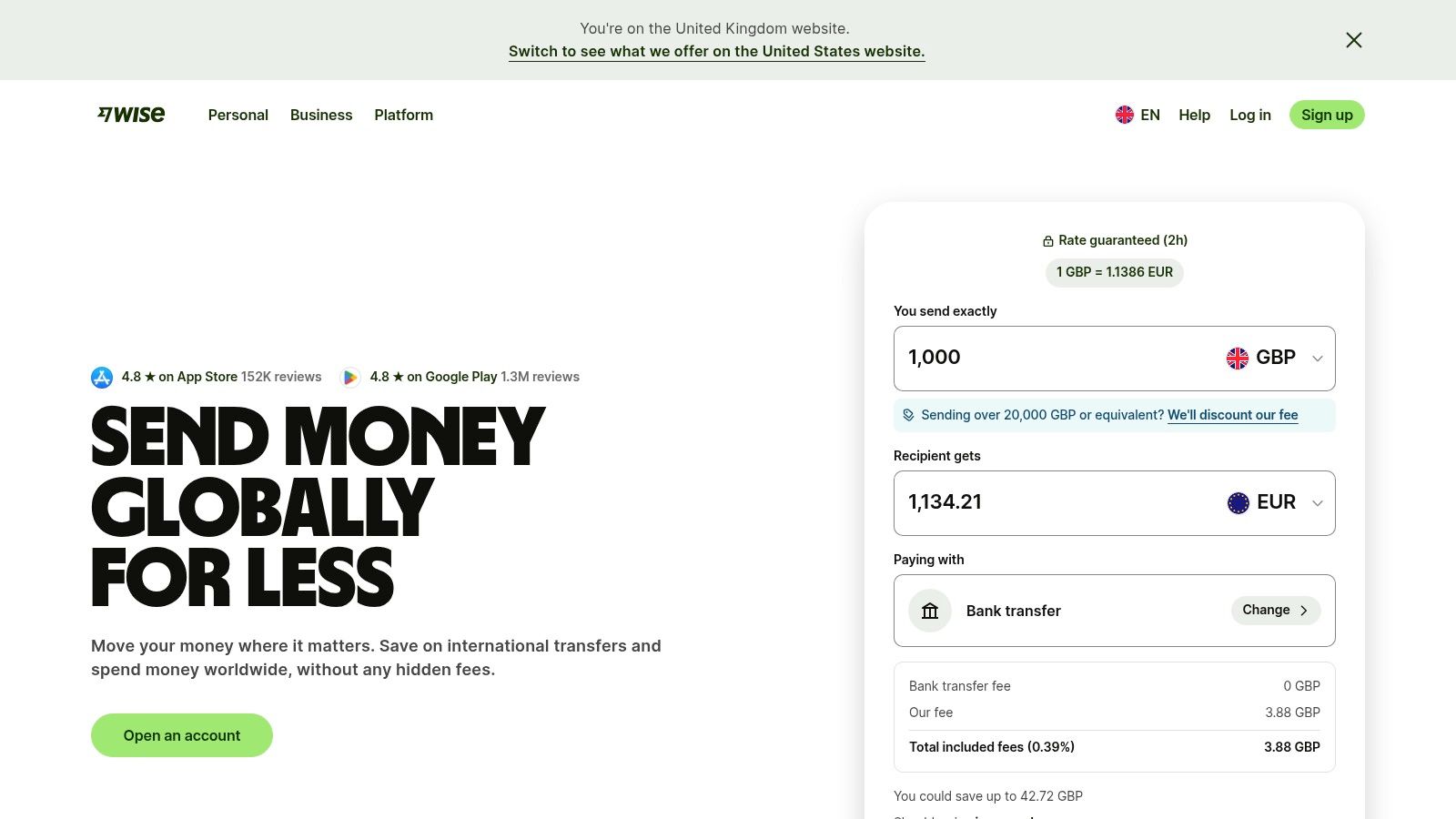Click the Sign up button

(x=1327, y=115)
